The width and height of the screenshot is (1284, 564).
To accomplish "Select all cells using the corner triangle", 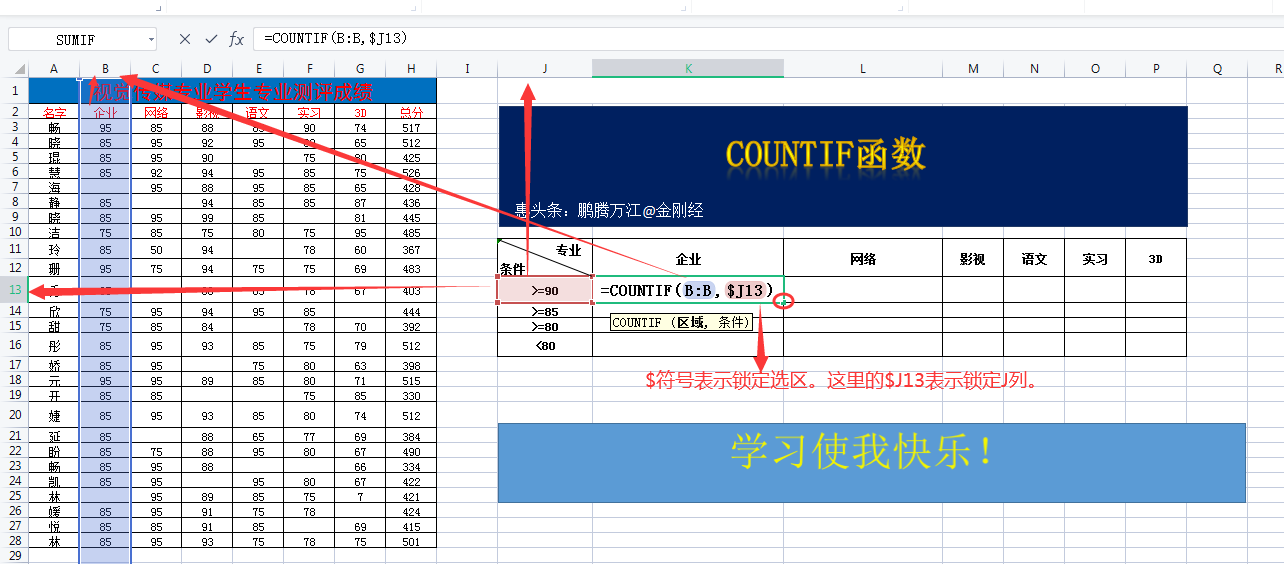I will pyautogui.click(x=20, y=69).
